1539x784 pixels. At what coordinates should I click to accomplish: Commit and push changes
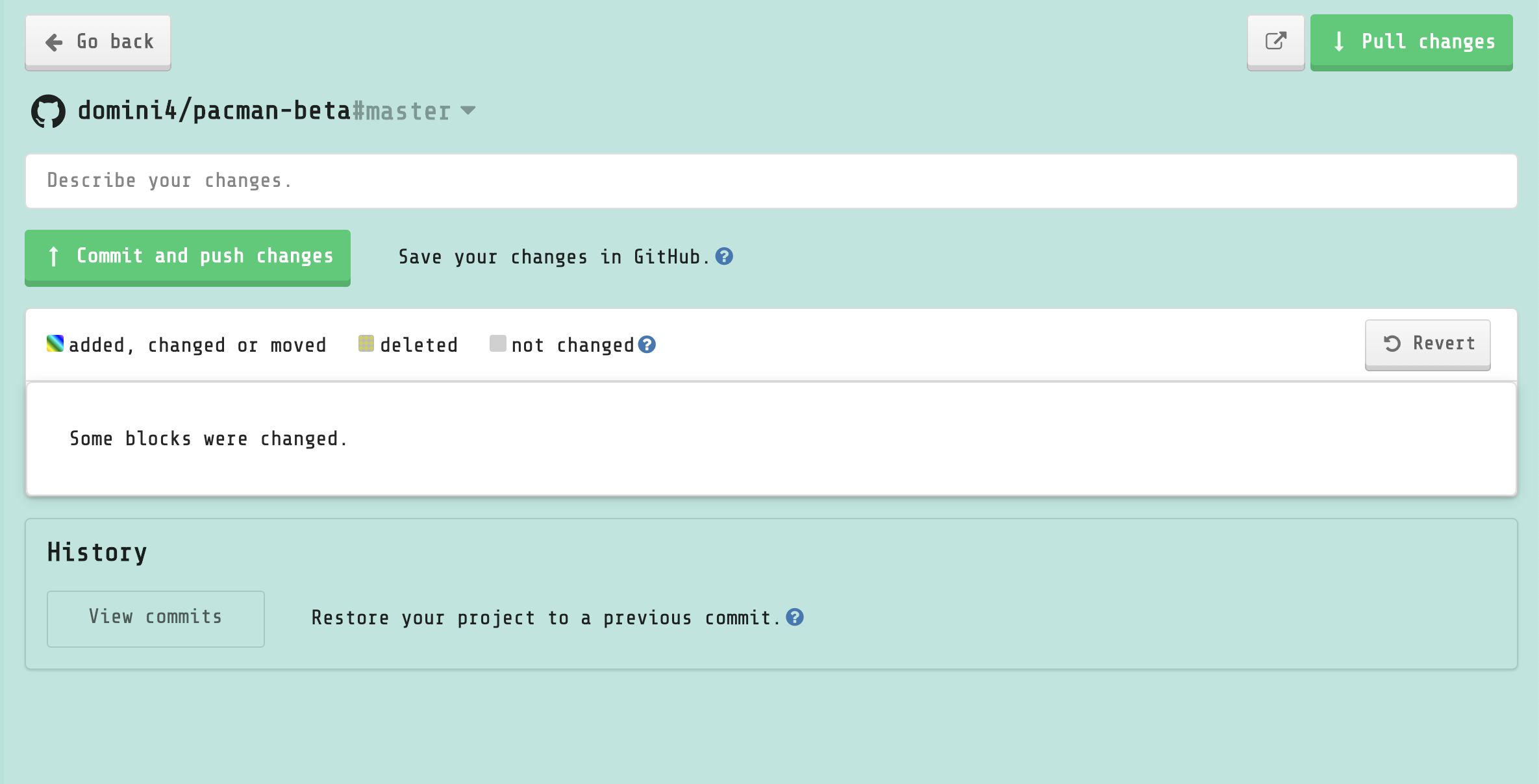pyautogui.click(x=188, y=257)
